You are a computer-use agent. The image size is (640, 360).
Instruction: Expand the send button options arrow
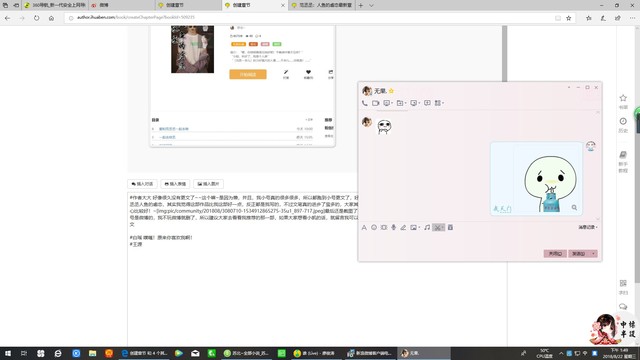[593, 254]
